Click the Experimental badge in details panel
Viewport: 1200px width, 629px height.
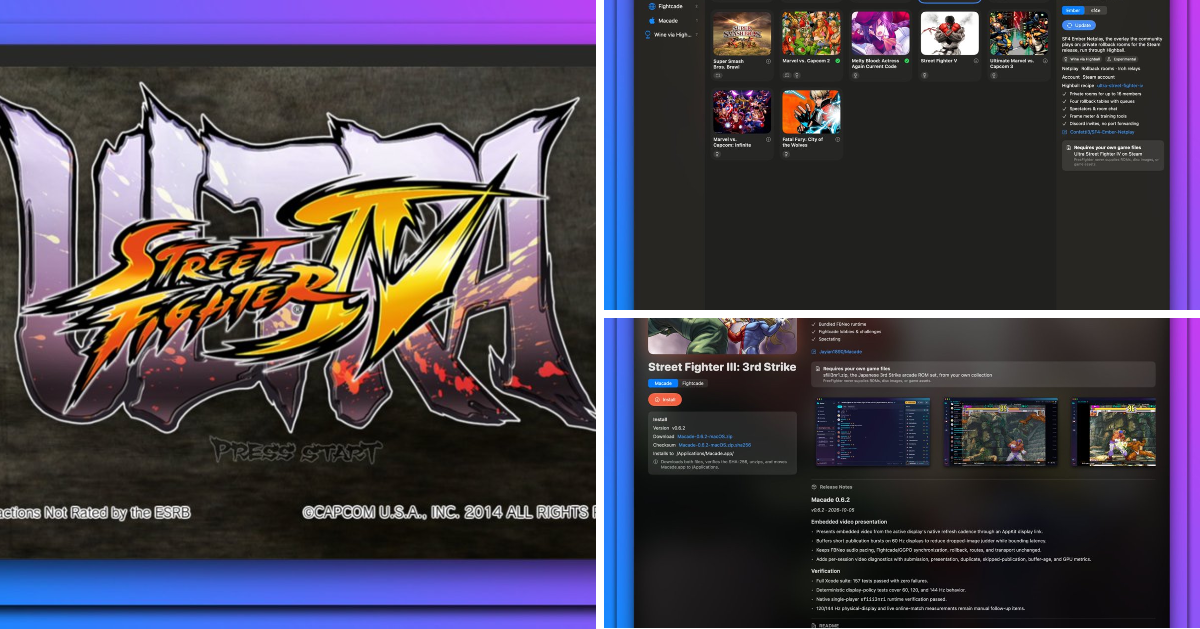pyautogui.click(x=1121, y=59)
